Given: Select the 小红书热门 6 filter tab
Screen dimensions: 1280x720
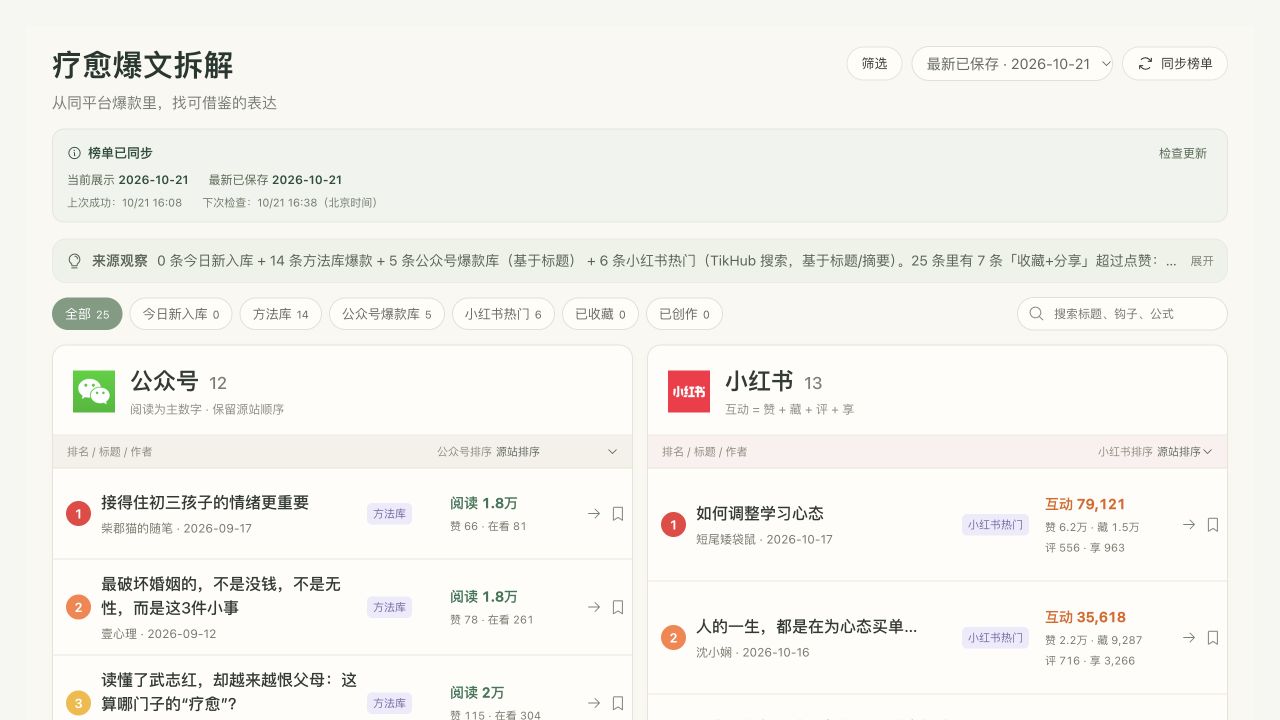Looking at the screenshot, I should click(503, 314).
